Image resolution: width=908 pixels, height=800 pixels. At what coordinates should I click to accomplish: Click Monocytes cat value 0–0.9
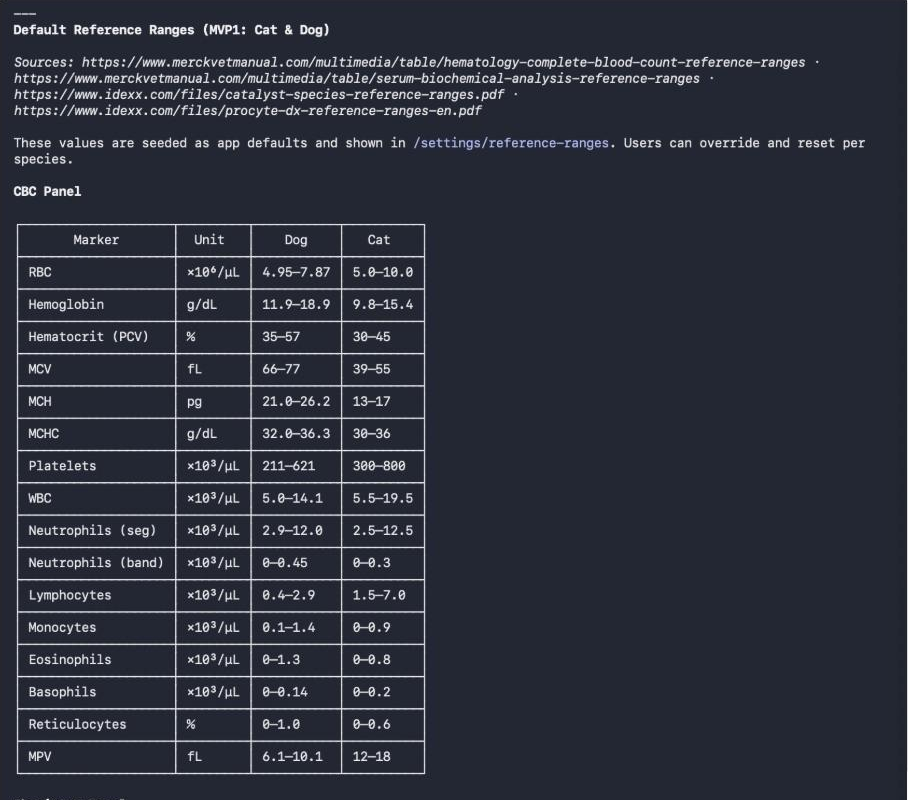pyautogui.click(x=371, y=627)
